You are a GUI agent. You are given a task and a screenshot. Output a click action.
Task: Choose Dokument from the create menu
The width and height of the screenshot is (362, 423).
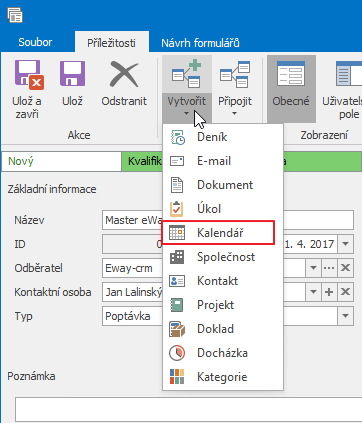click(223, 185)
